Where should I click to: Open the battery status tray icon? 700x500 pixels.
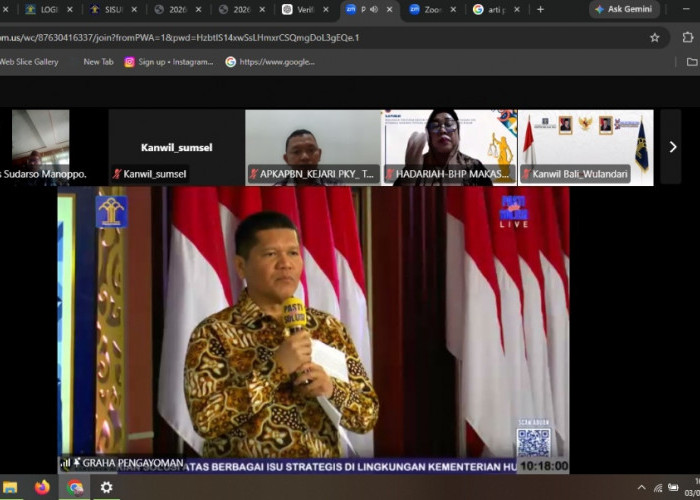(x=673, y=487)
